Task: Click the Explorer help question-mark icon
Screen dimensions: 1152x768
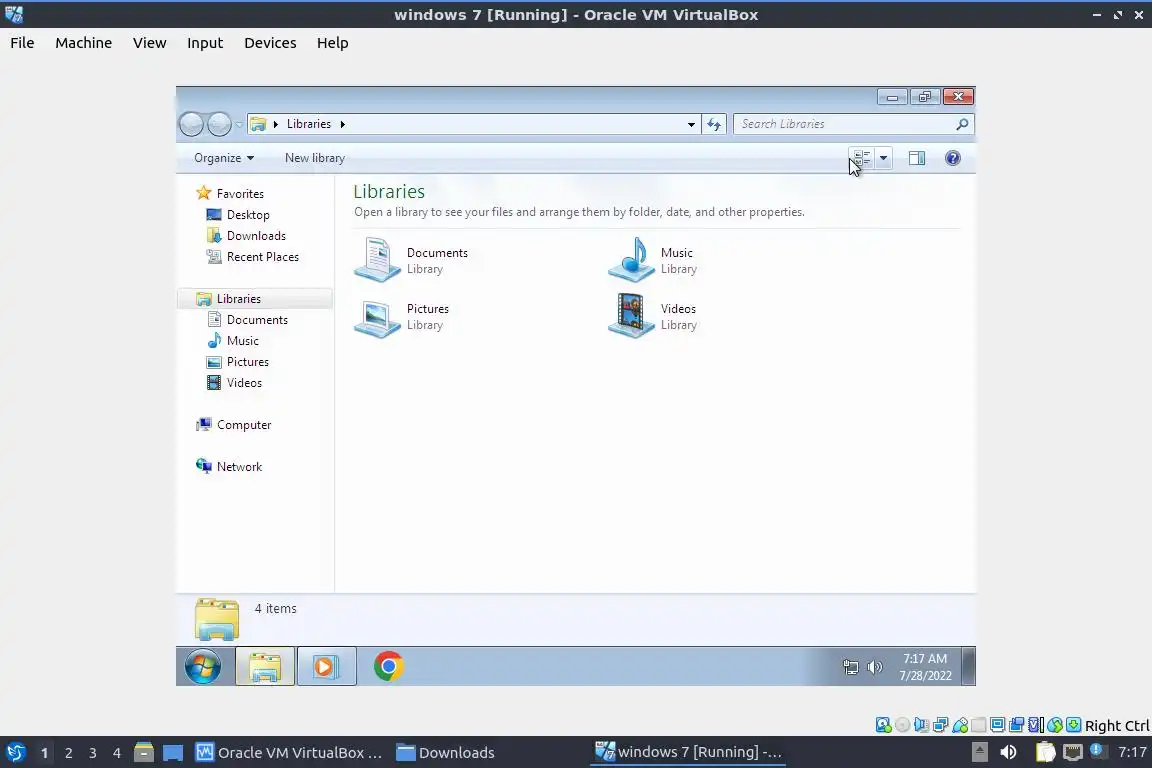Action: pos(953,158)
